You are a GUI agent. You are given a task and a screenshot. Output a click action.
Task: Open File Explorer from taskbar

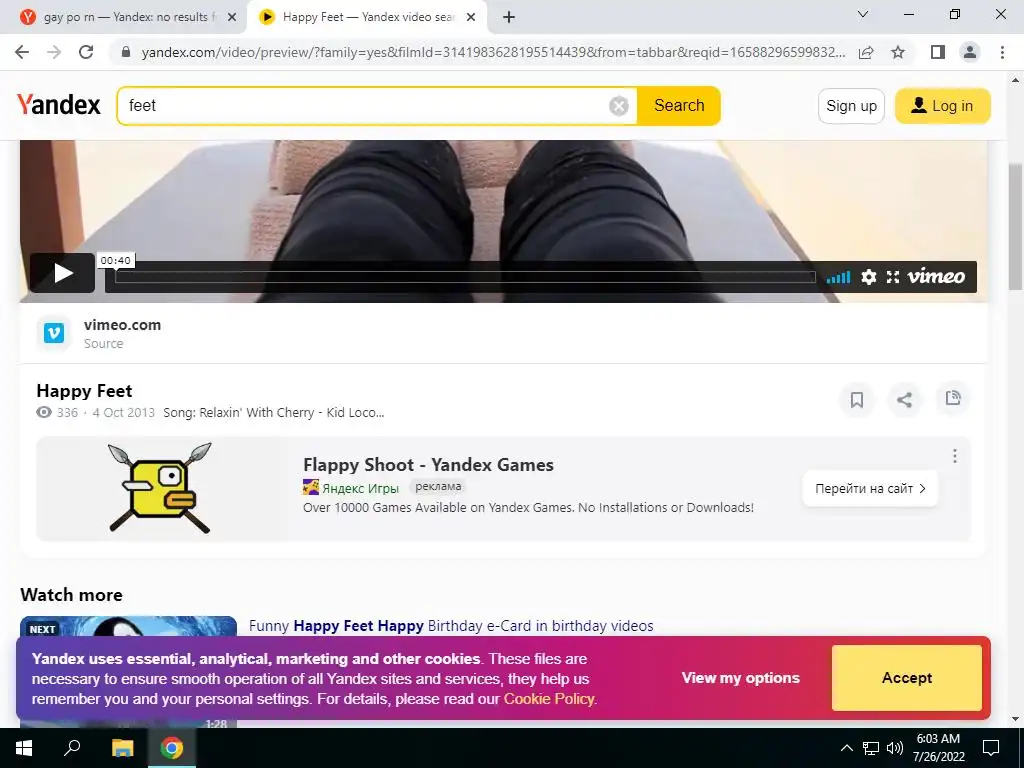pos(122,748)
